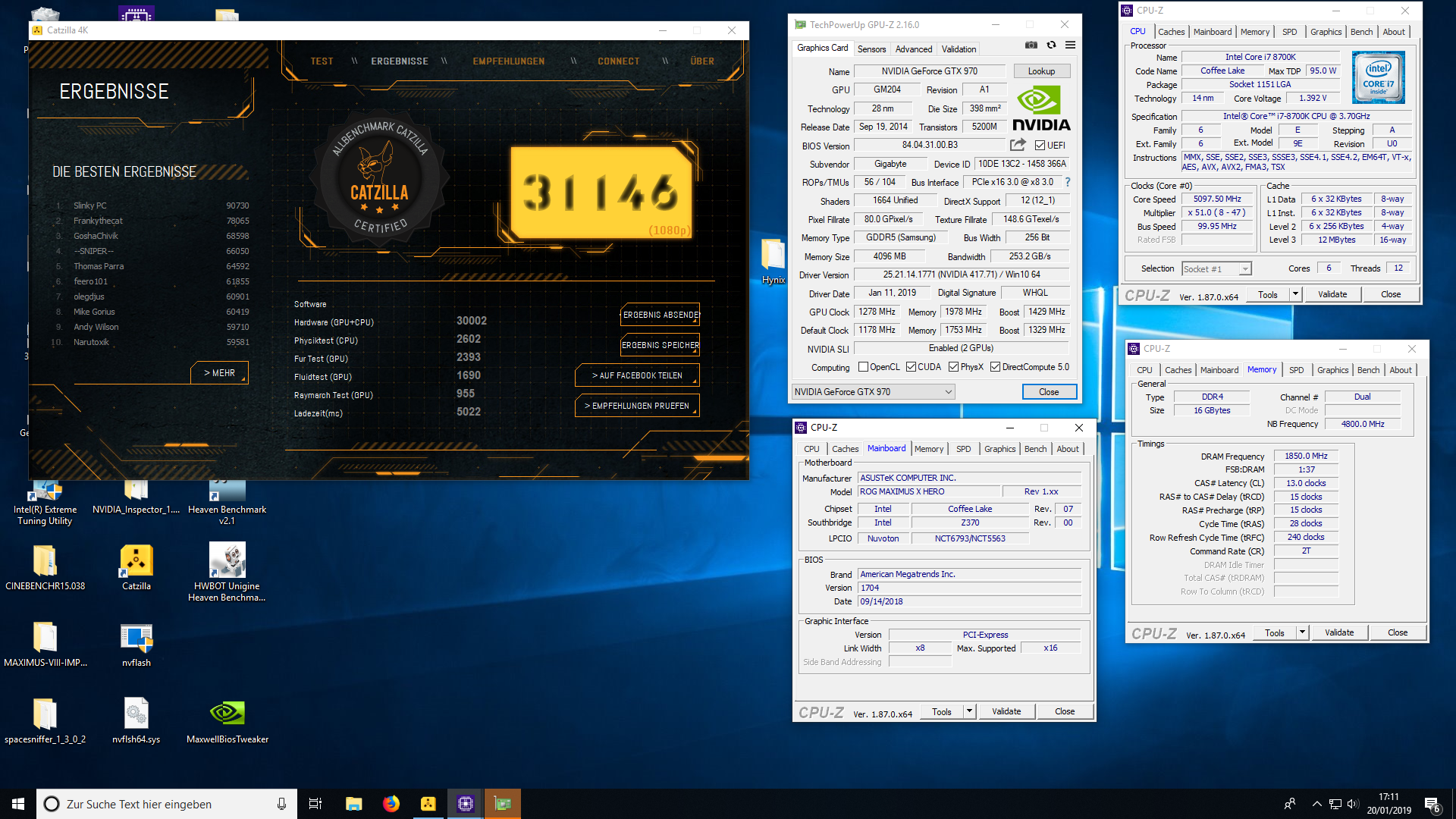Expand Tools dropdown arrow in CPU-Z Memory window
This screenshot has width=1456, height=819.
point(1302,632)
